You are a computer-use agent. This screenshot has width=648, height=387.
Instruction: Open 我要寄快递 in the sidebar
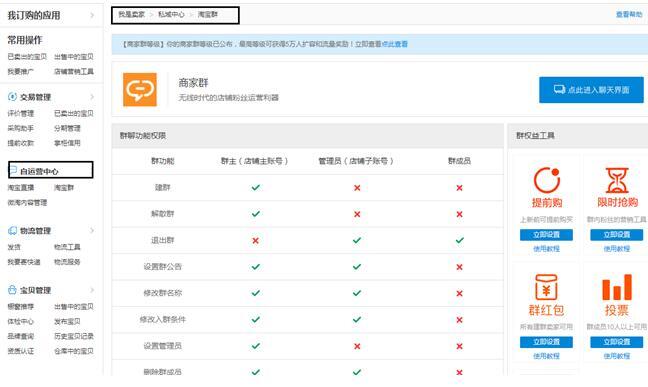pyautogui.click(x=24, y=262)
